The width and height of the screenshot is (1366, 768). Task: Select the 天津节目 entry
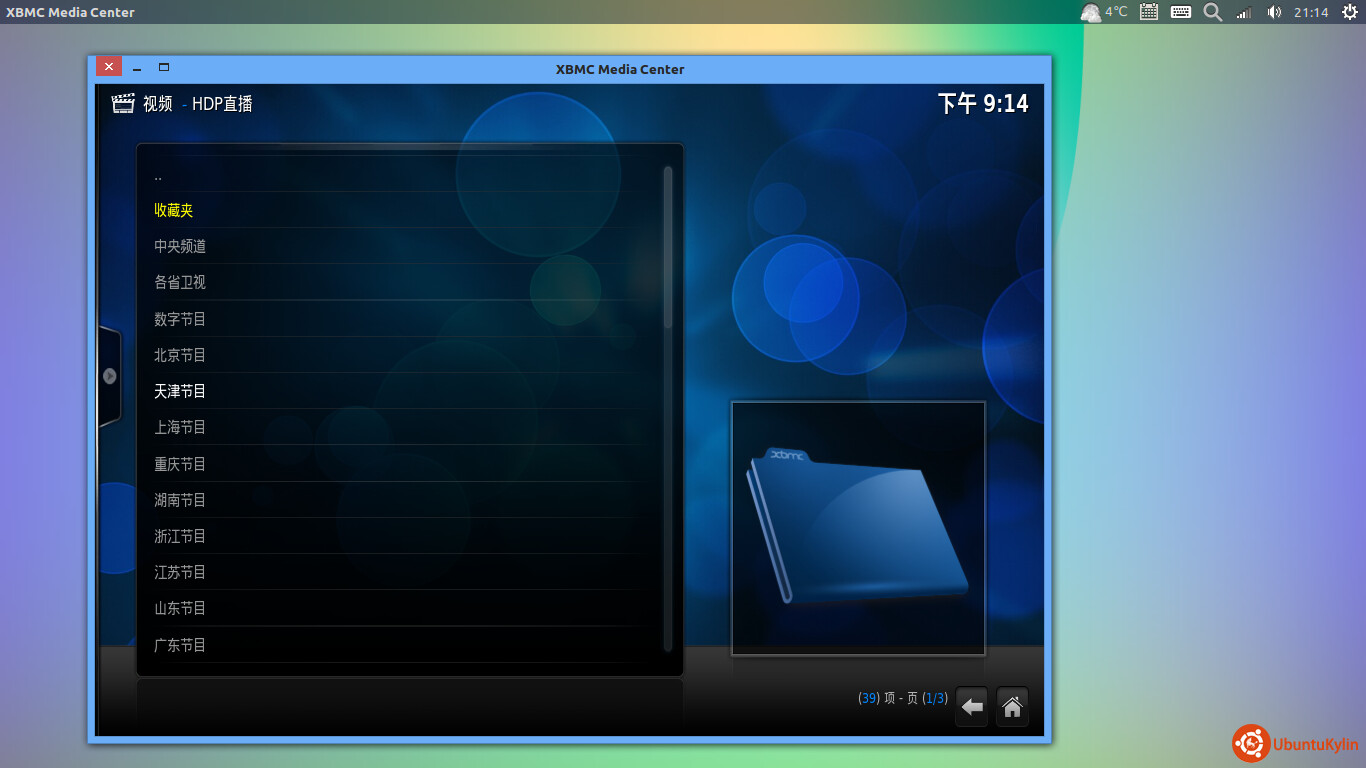click(399, 391)
